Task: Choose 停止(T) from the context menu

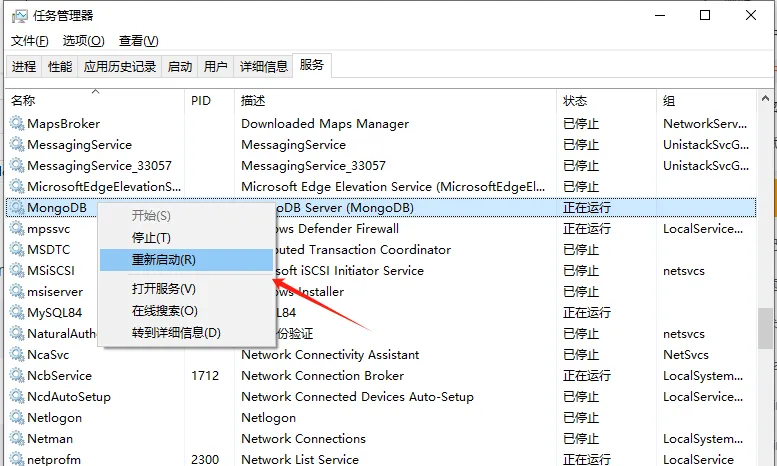Action: tap(152, 238)
